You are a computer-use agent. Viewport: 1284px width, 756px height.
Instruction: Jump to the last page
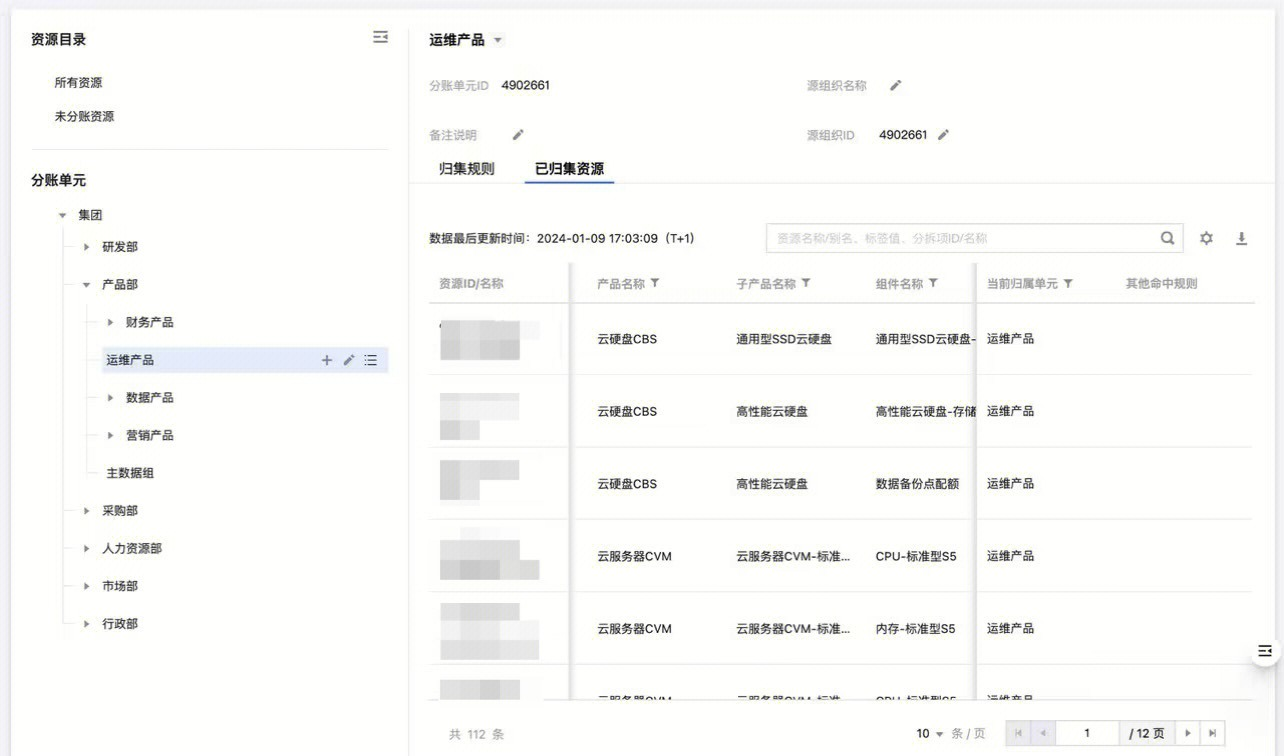tap(1212, 734)
